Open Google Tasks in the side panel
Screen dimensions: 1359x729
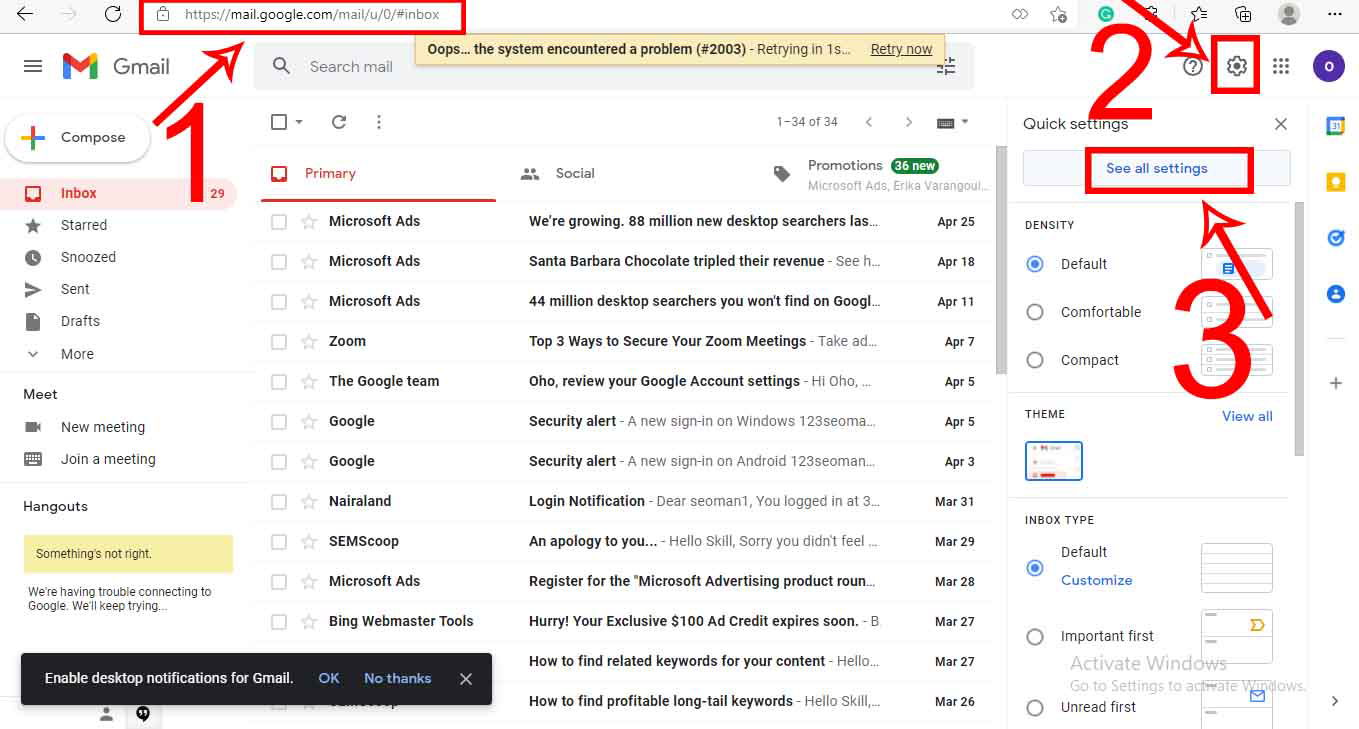[1335, 238]
